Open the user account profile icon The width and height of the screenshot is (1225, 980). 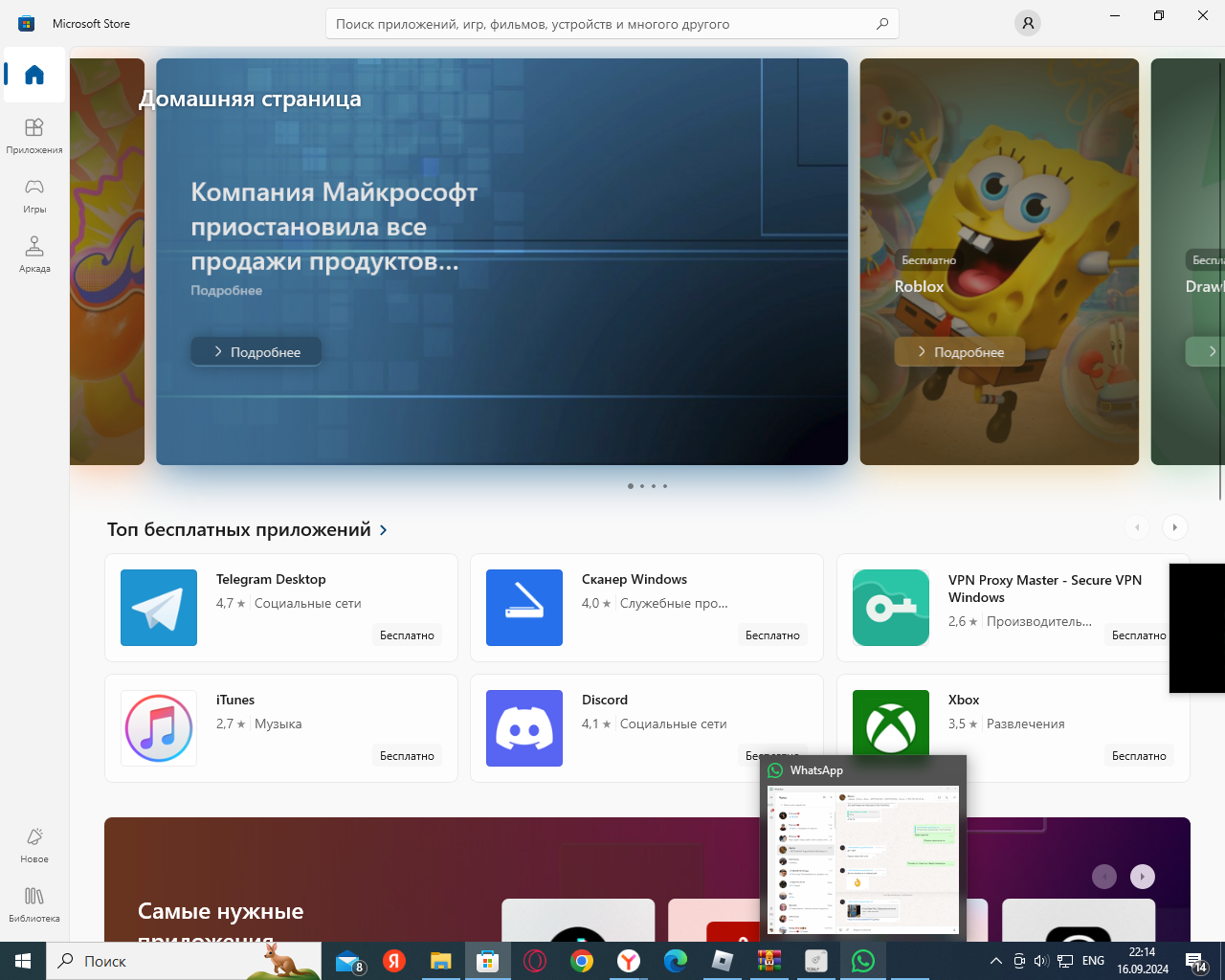[x=1027, y=23]
